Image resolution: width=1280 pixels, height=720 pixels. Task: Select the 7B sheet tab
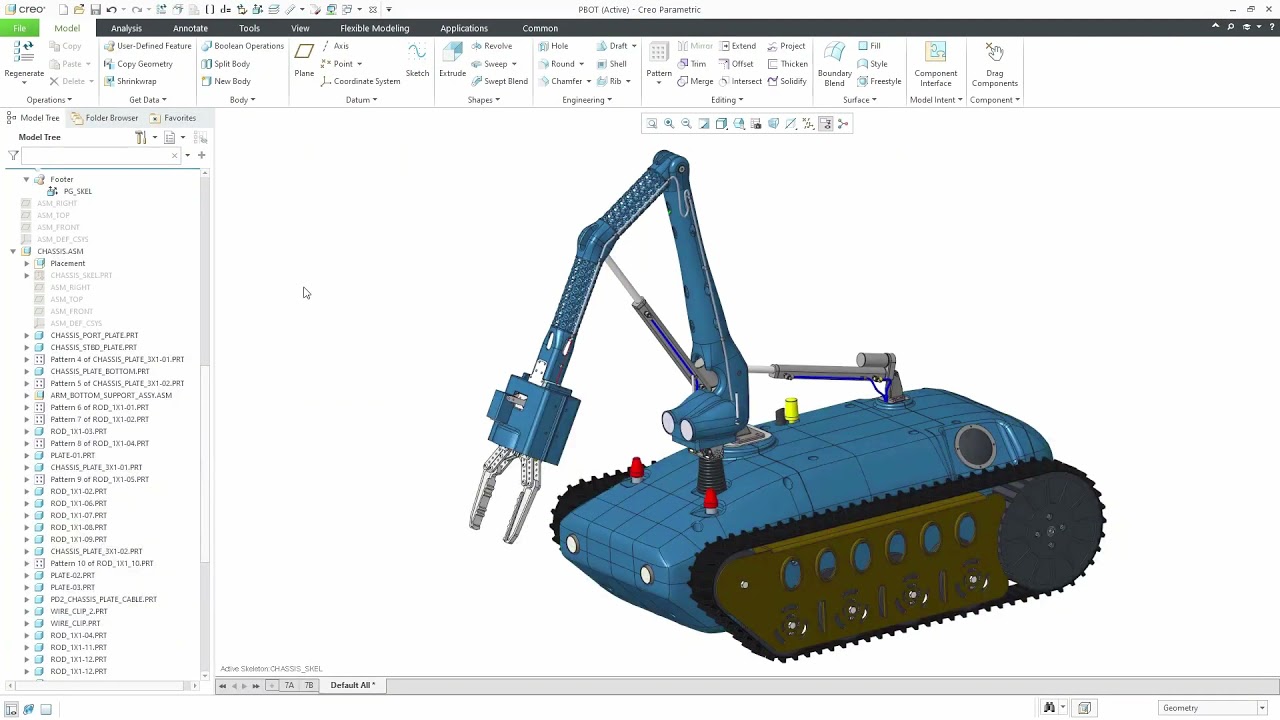309,685
